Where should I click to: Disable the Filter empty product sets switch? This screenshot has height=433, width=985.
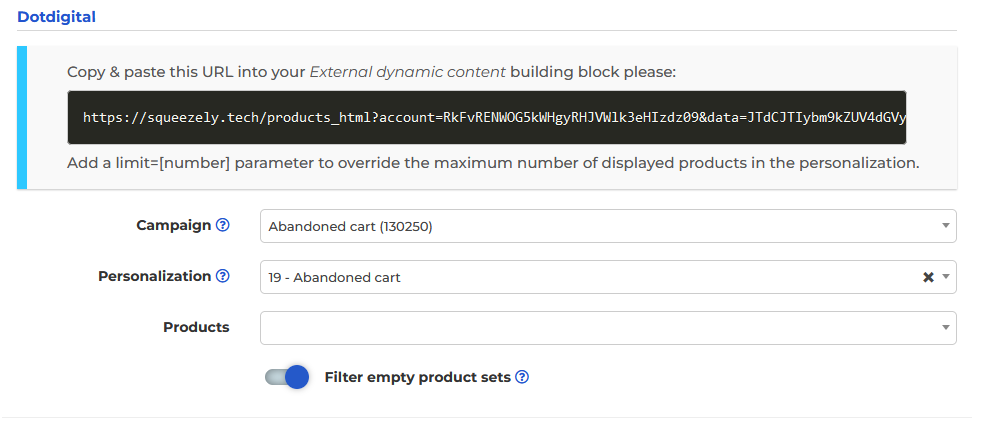pyautogui.click(x=287, y=377)
